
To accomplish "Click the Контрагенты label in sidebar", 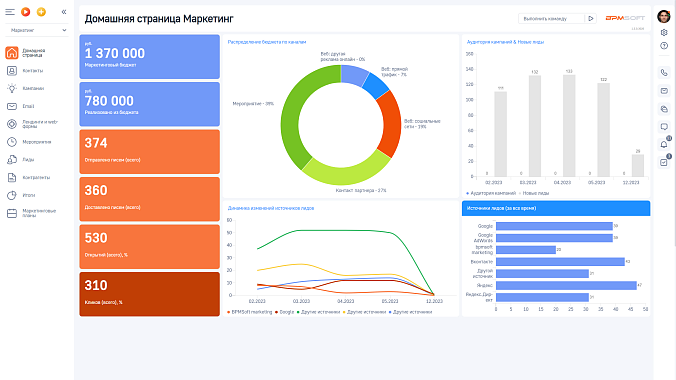I will 36,177.
